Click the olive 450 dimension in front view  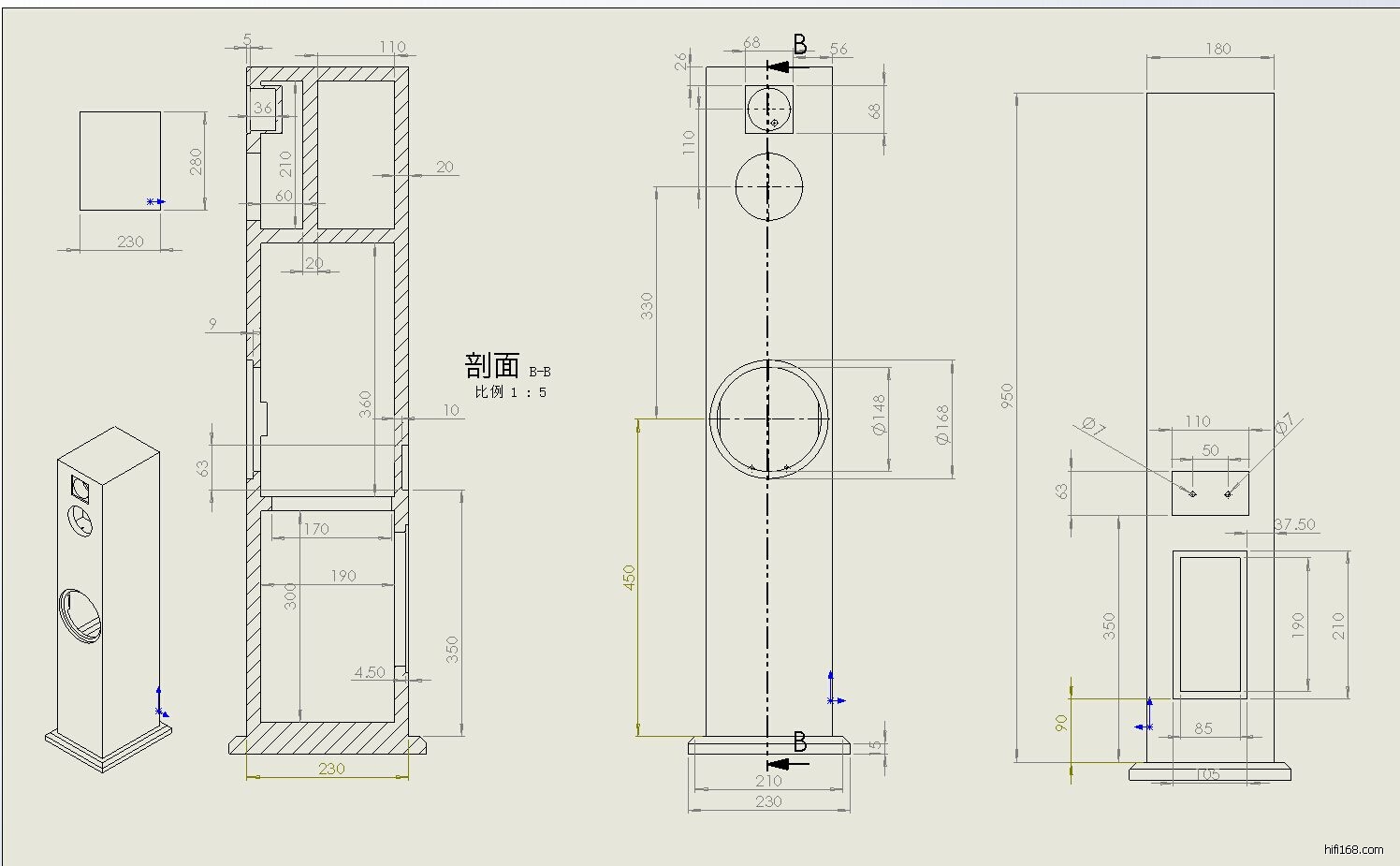click(630, 577)
